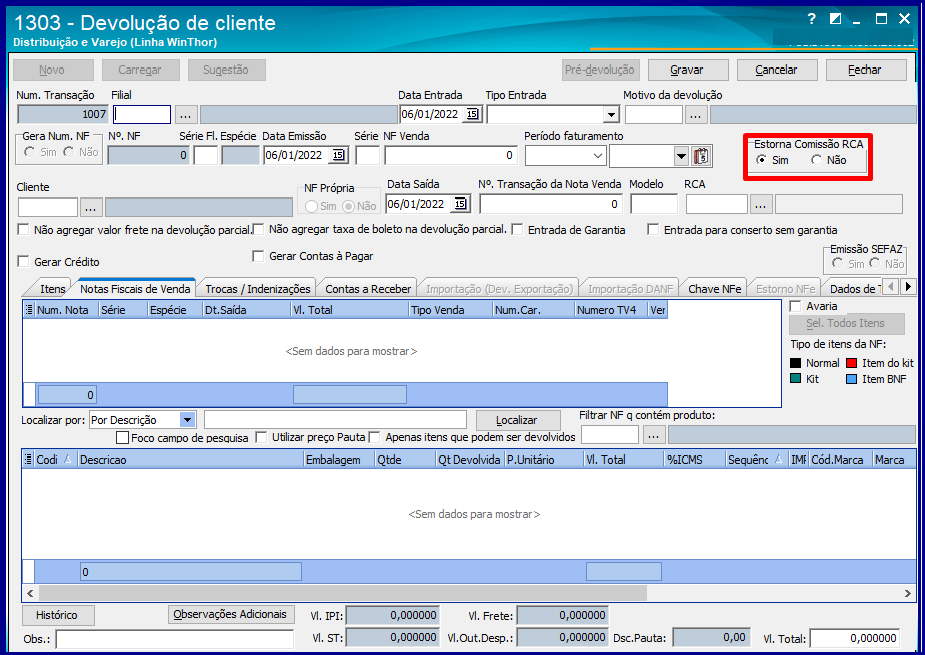
Task: Switch to the Itens tab
Action: pyautogui.click(x=53, y=289)
